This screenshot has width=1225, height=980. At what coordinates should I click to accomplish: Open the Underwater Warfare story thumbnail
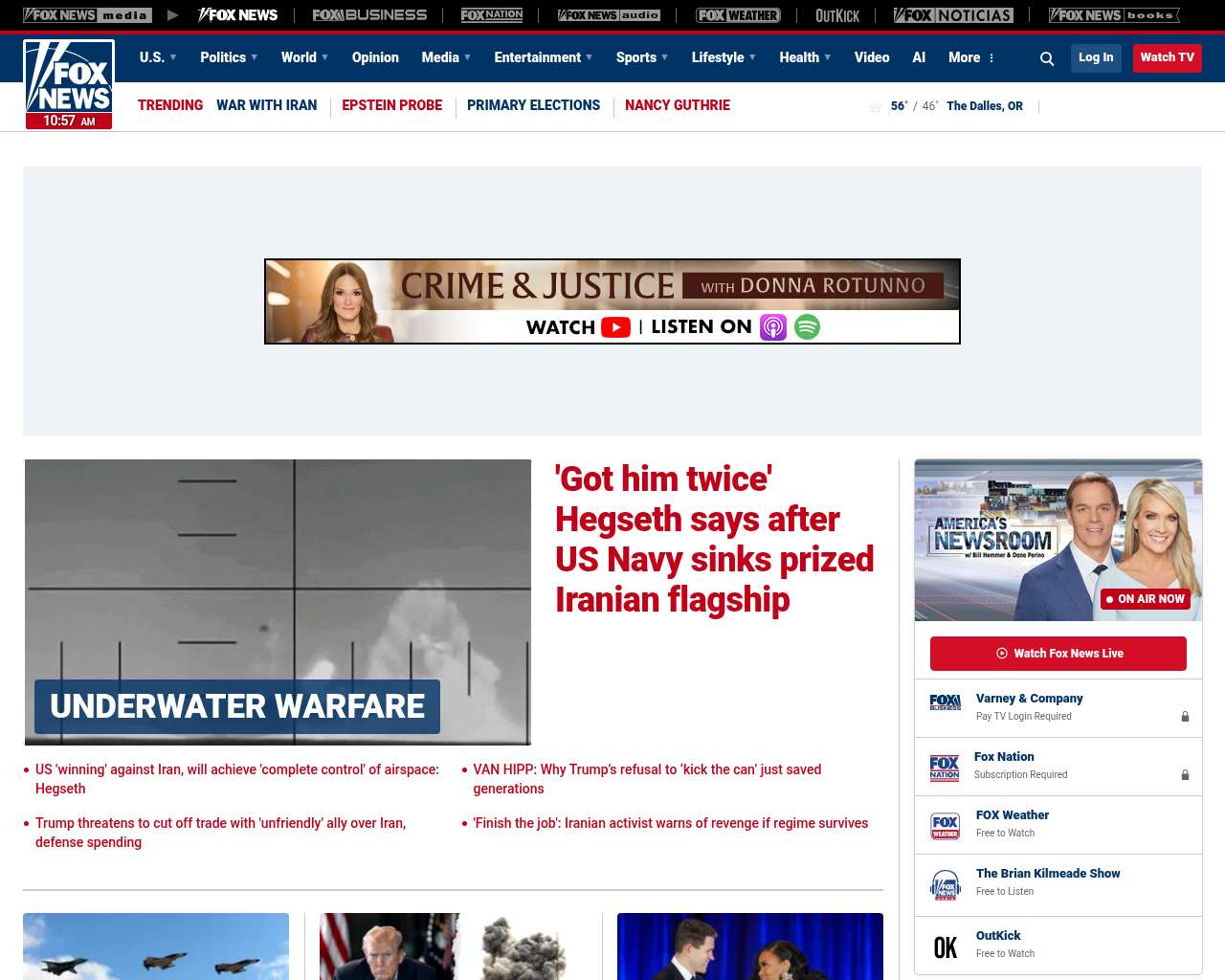pyautogui.click(x=278, y=601)
